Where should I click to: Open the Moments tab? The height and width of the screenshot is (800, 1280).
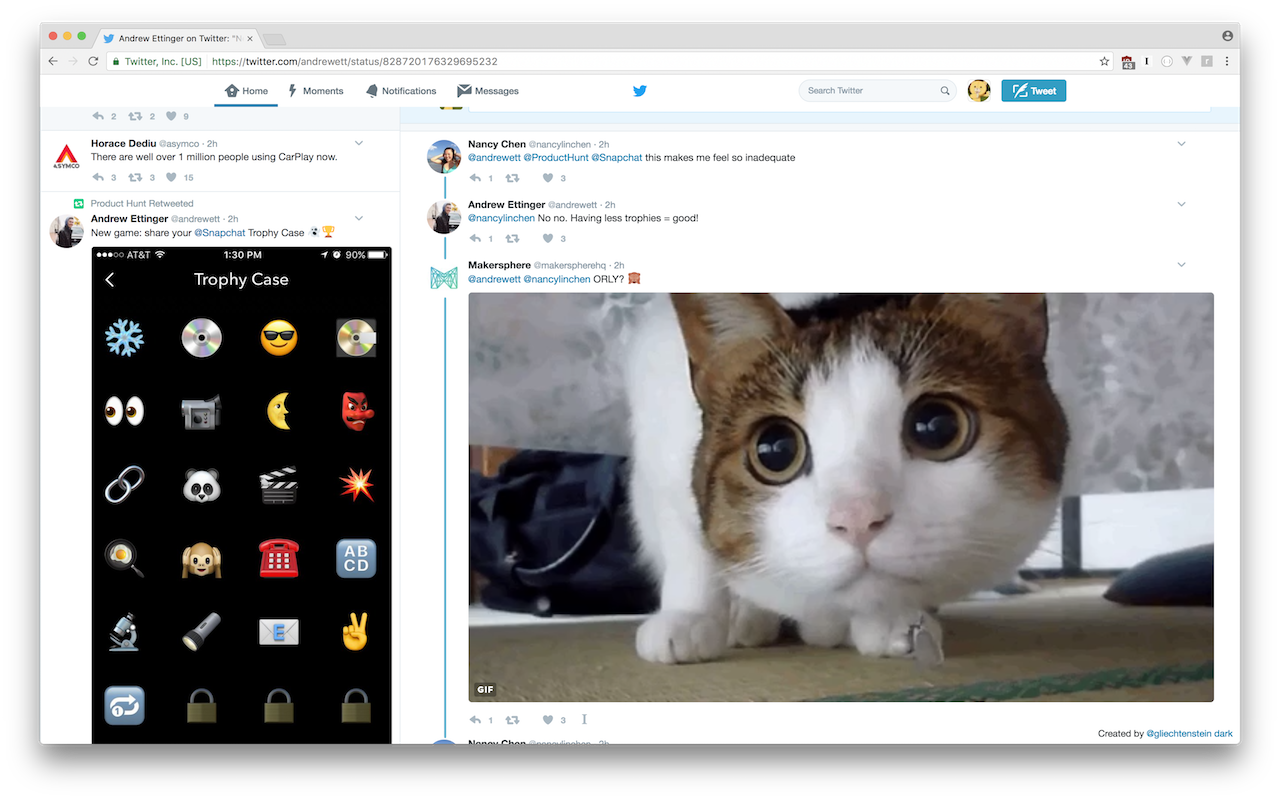pyautogui.click(x=315, y=91)
